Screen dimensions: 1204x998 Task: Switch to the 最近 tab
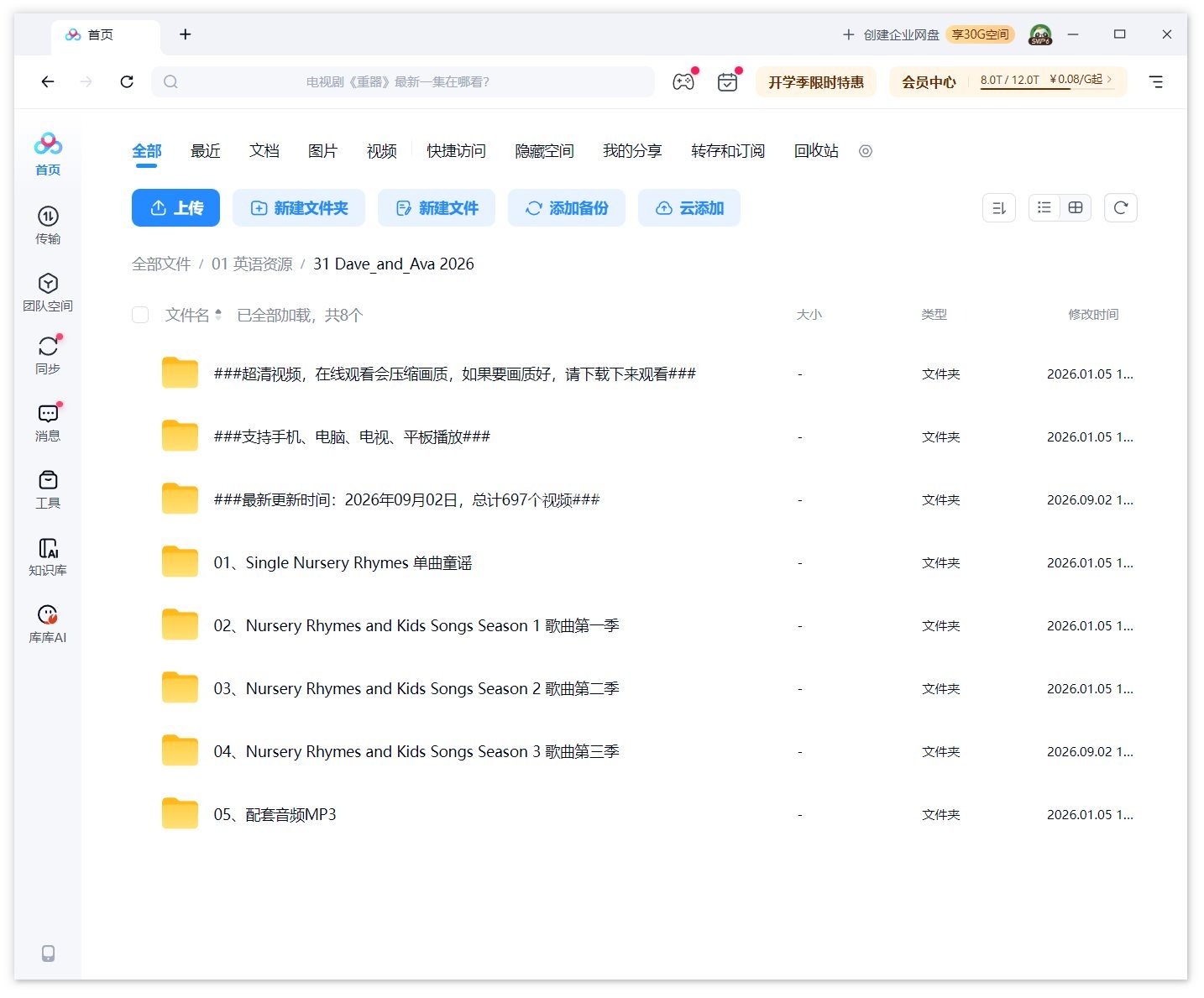tap(205, 151)
